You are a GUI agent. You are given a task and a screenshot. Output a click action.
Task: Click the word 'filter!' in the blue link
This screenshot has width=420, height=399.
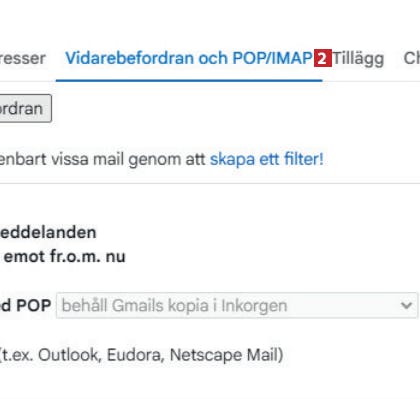pos(304,159)
